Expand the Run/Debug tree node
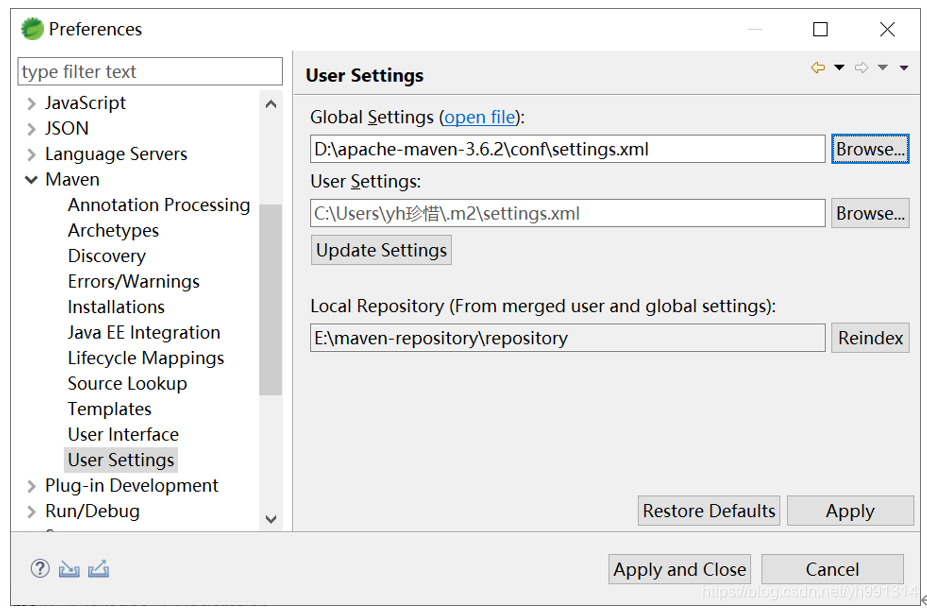The width and height of the screenshot is (927, 610). coord(32,512)
